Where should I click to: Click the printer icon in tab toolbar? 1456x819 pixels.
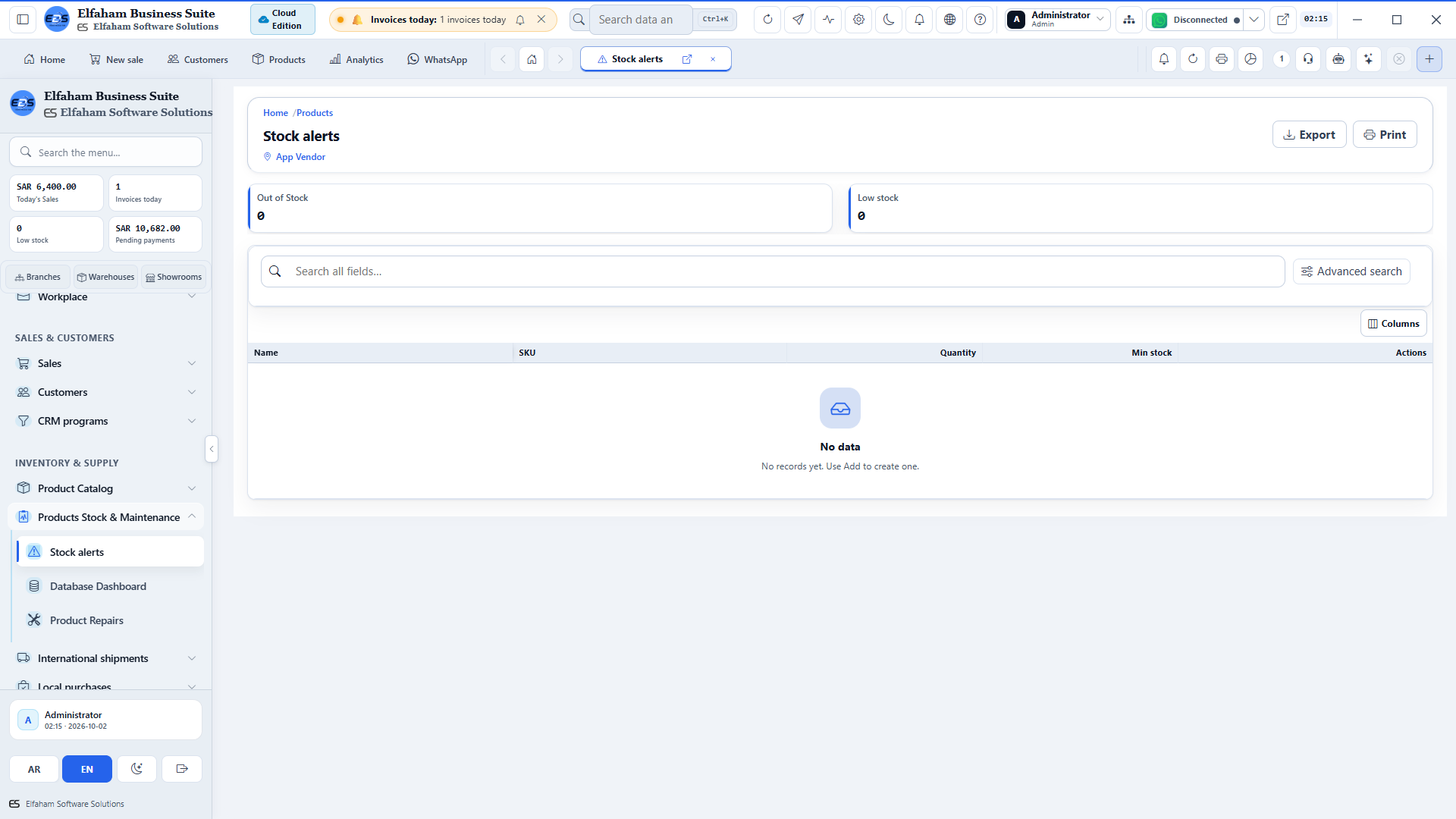tap(1222, 59)
